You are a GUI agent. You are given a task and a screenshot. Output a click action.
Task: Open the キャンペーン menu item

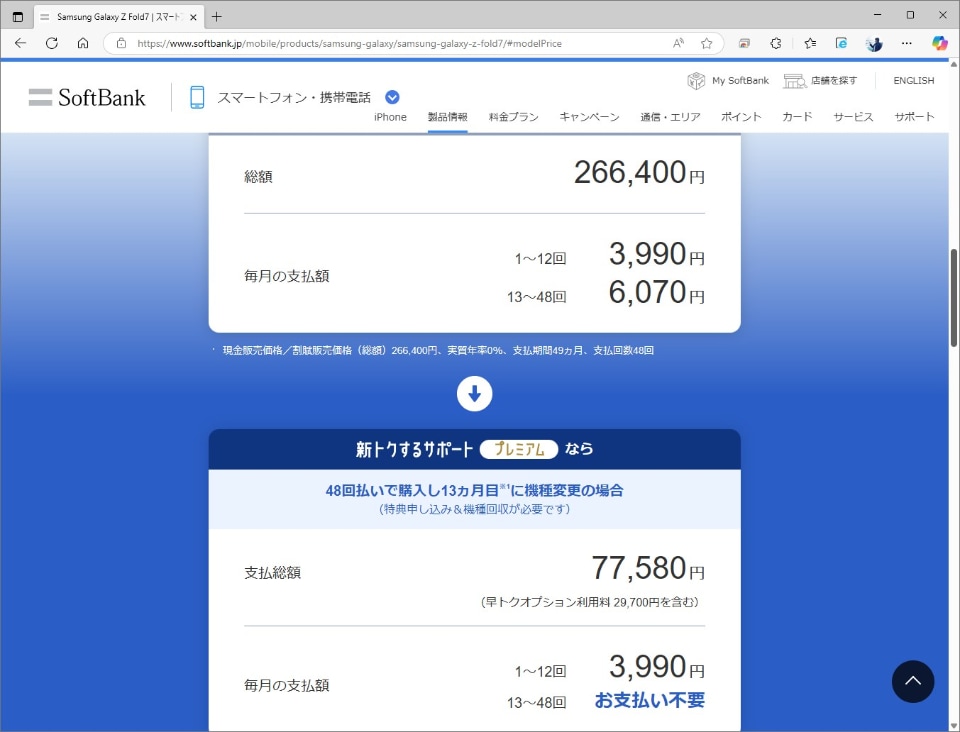pos(589,117)
